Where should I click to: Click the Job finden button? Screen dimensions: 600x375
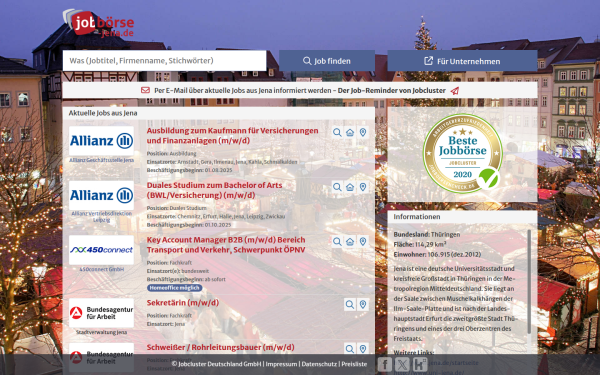point(327,61)
